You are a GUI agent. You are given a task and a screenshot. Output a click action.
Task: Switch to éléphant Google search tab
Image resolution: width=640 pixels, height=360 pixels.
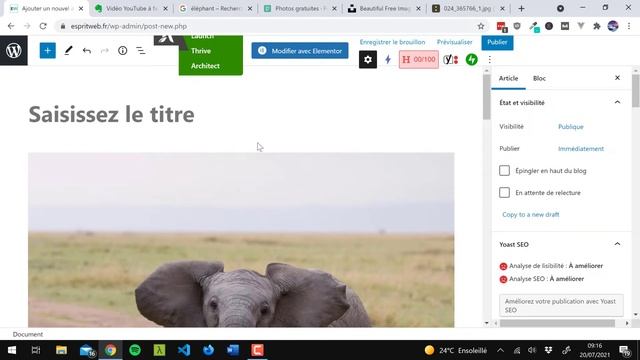[216, 9]
